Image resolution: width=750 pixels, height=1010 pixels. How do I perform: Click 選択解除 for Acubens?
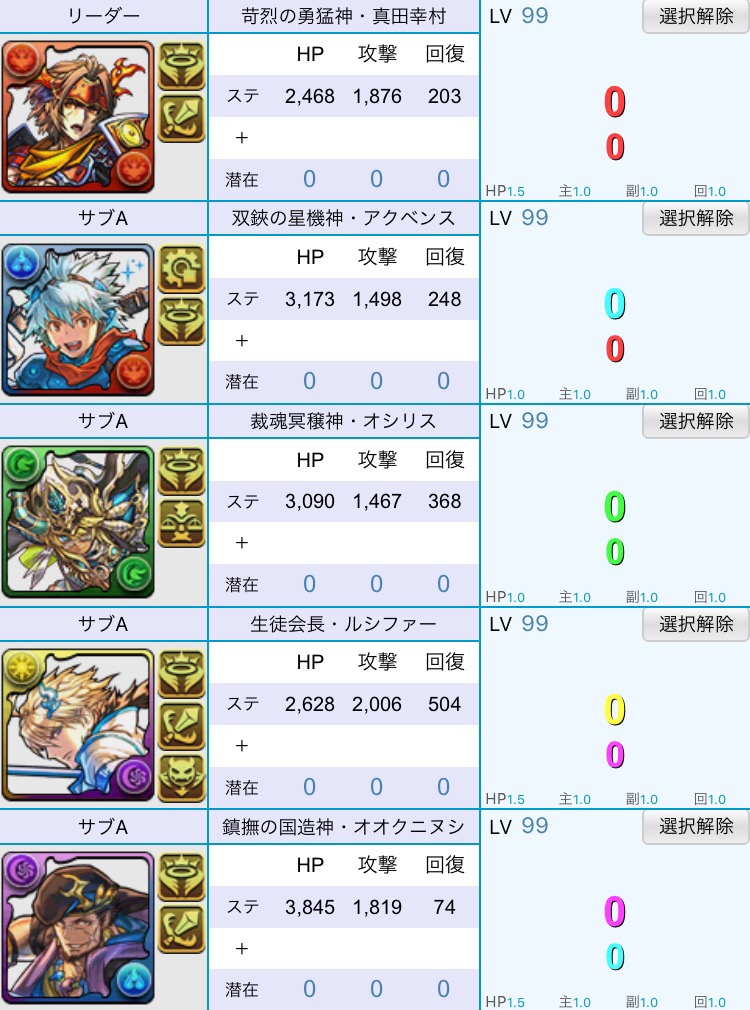click(696, 218)
